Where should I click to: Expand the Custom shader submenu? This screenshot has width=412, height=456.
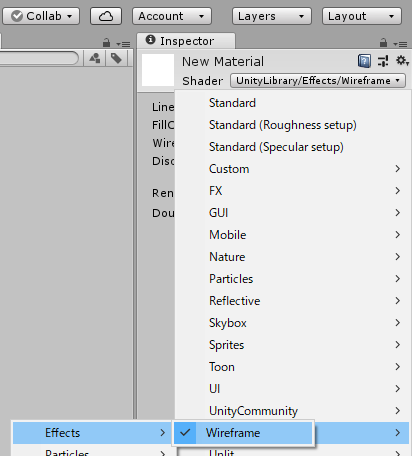point(292,169)
